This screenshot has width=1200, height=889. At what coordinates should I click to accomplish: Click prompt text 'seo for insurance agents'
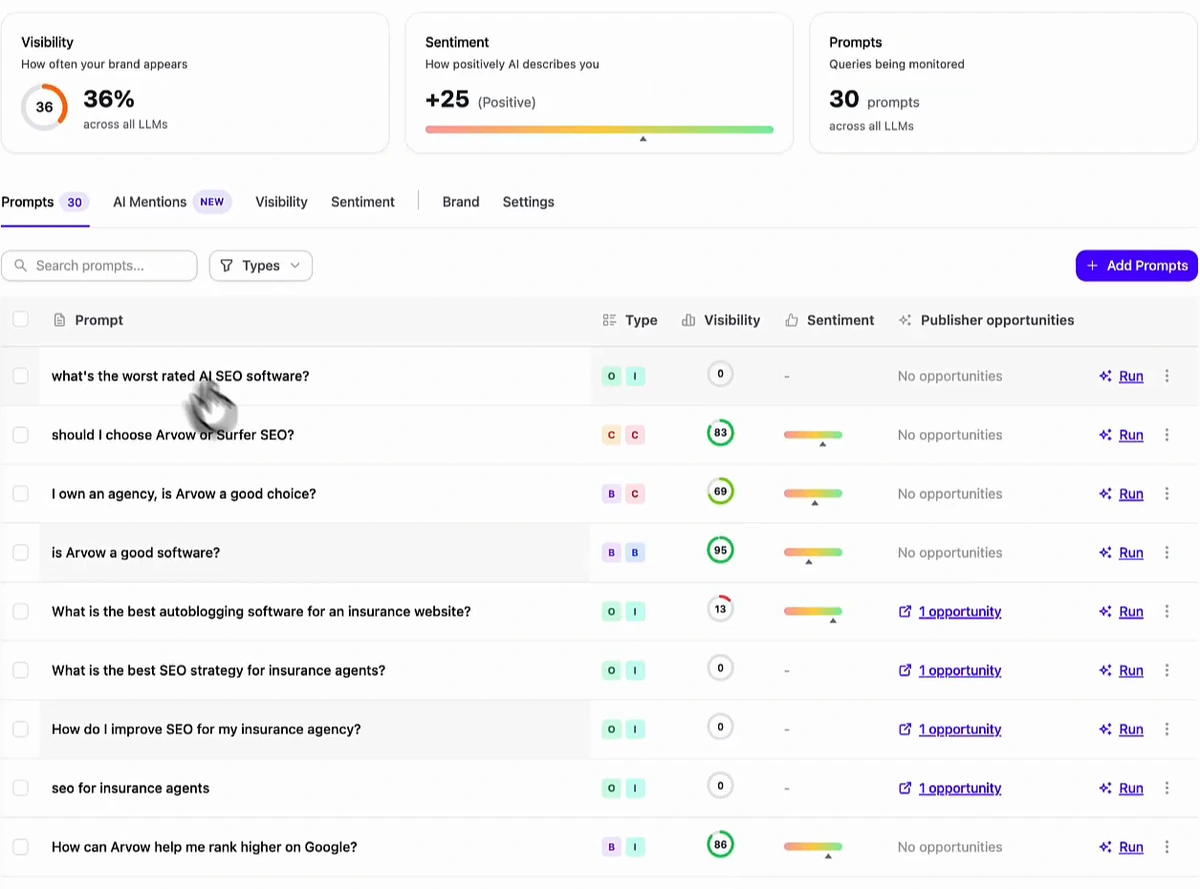(131, 788)
